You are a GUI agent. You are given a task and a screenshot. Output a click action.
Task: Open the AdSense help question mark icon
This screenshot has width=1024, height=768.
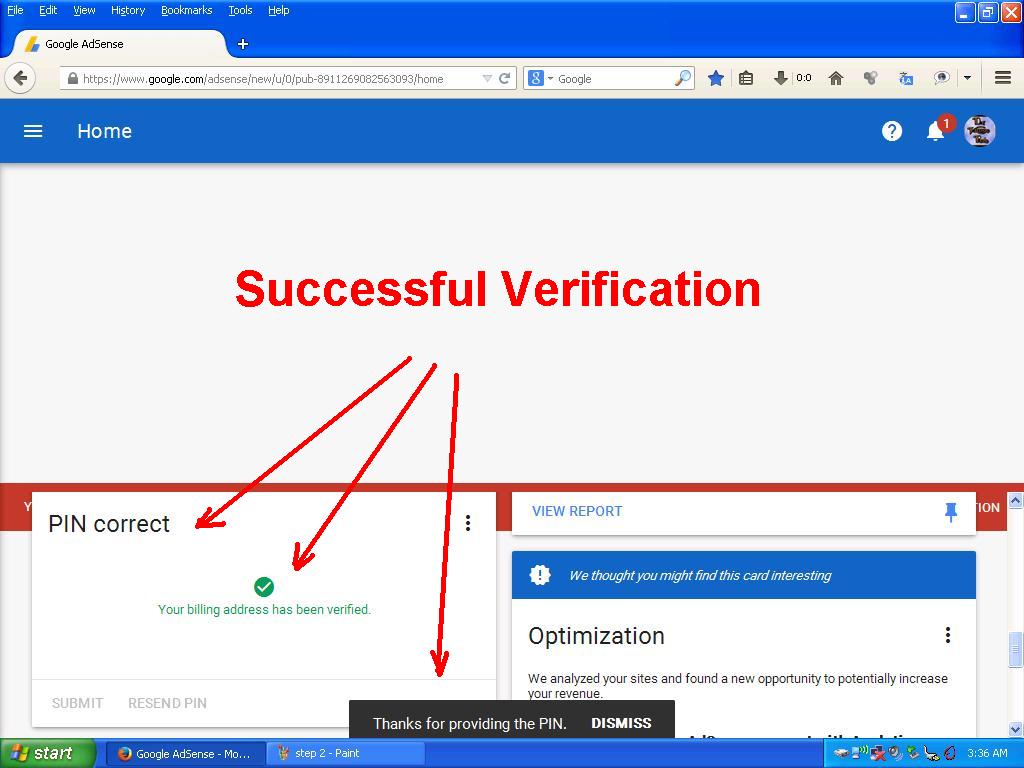pos(891,131)
